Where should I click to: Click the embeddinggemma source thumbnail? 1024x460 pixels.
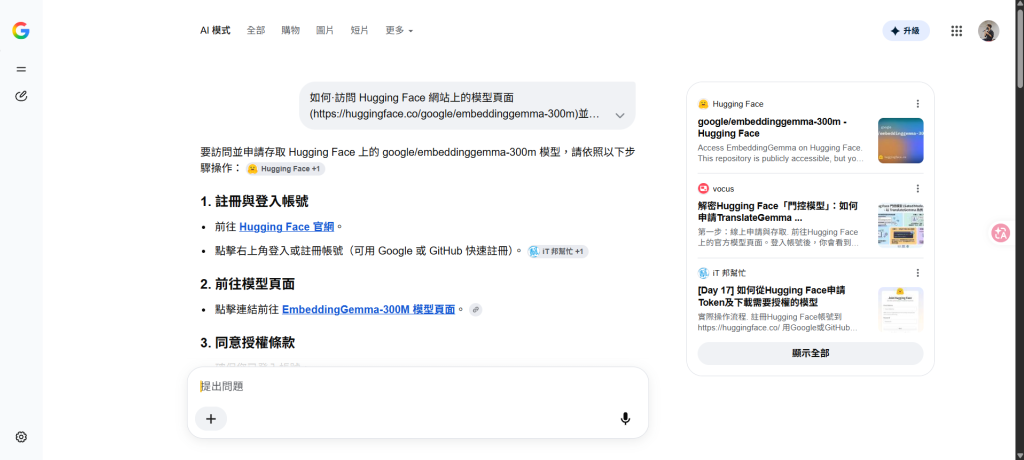[x=901, y=140]
